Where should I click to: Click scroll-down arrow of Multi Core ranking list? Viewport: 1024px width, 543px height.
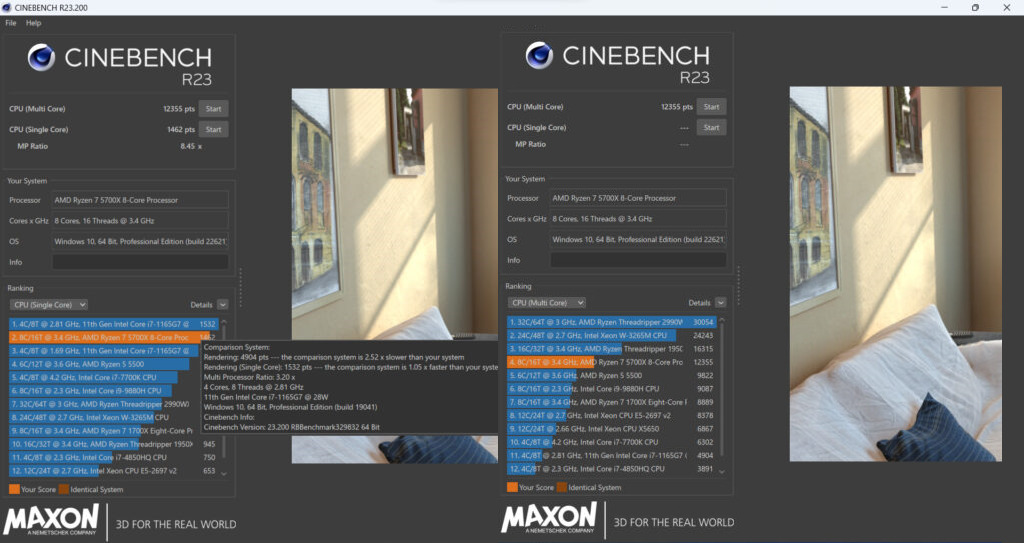[722, 471]
